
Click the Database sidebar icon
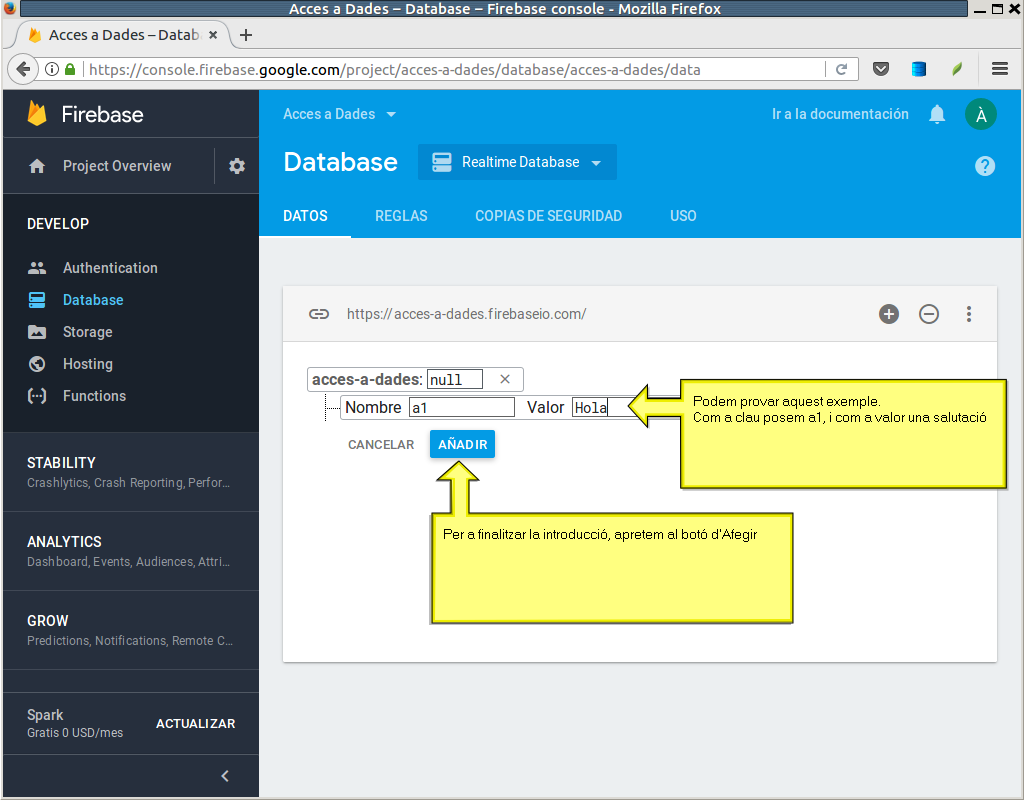(37, 300)
